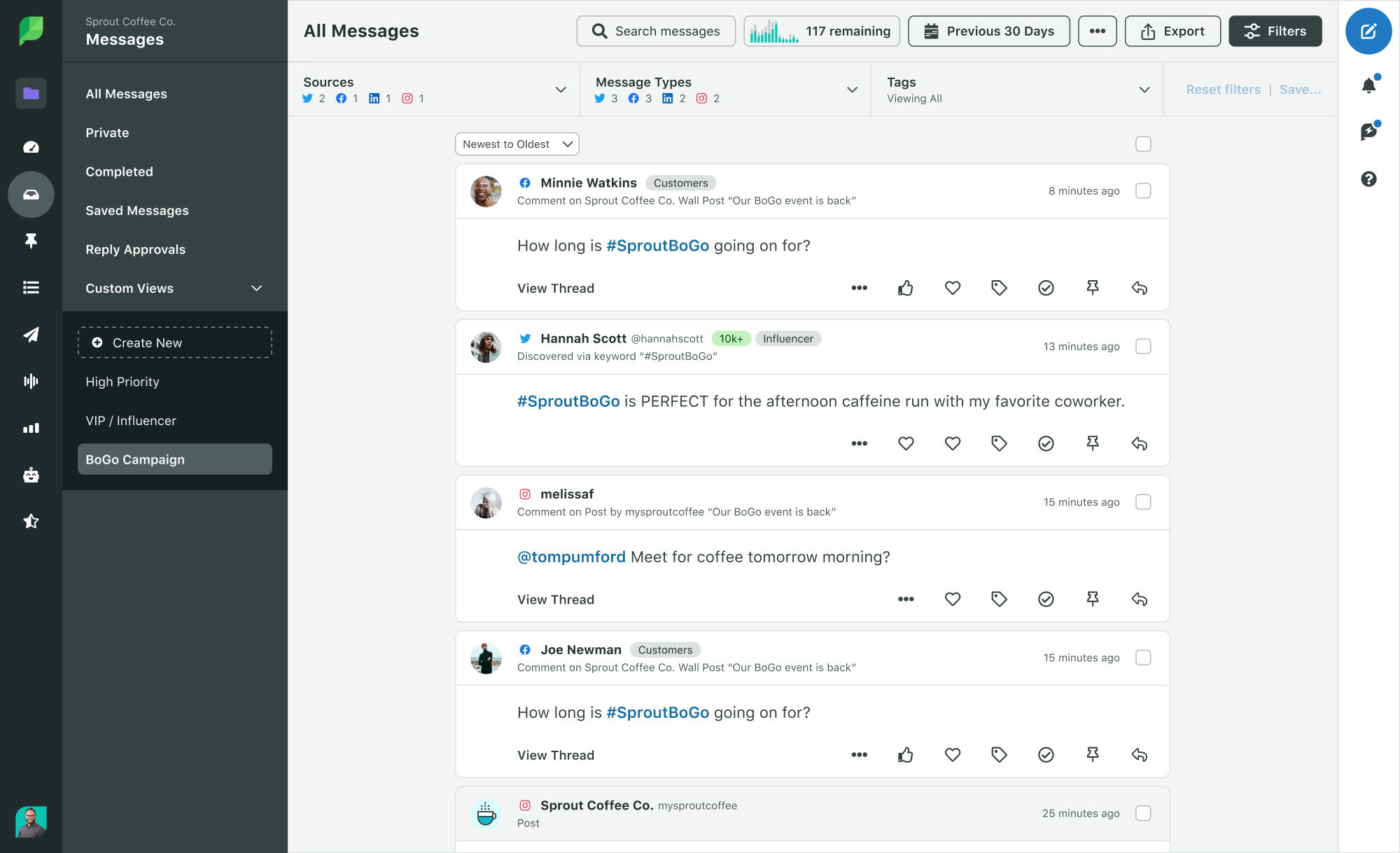The width and height of the screenshot is (1400, 853).
Task: Click the Export button
Action: [x=1172, y=31]
